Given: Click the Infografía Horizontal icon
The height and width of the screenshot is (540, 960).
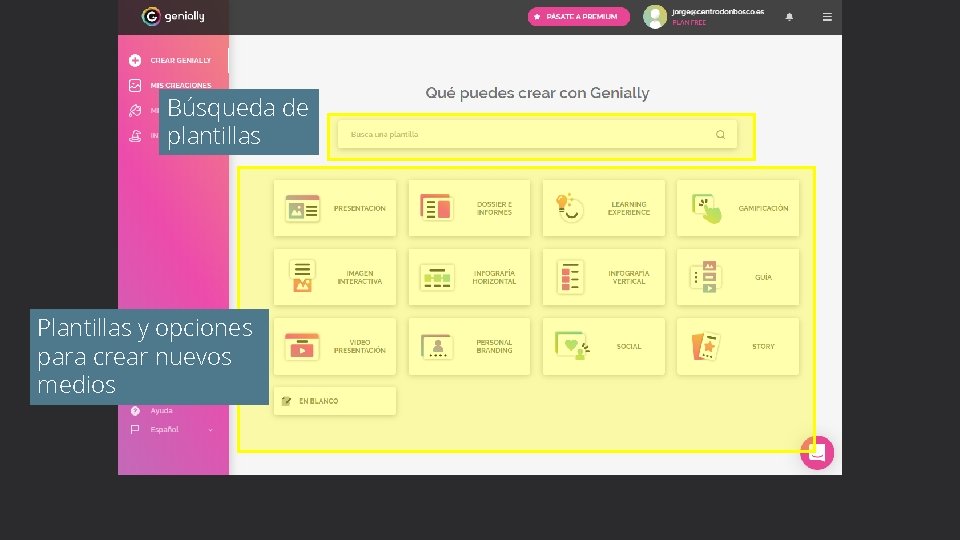Looking at the screenshot, I should (x=437, y=277).
